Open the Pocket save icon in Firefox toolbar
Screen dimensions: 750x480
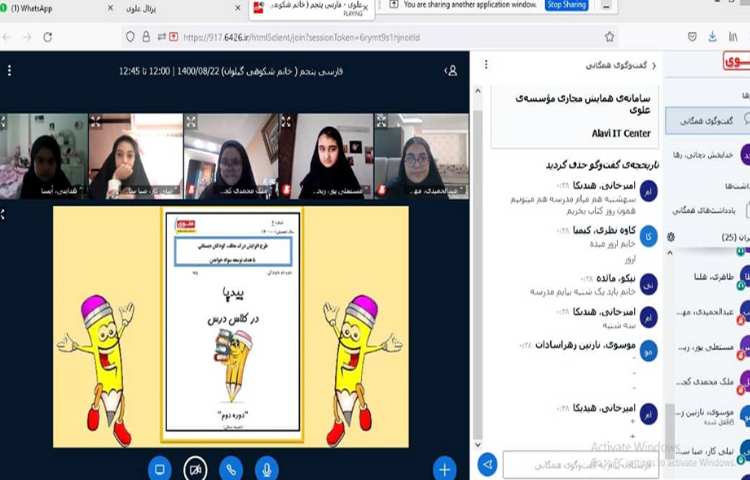pos(692,37)
